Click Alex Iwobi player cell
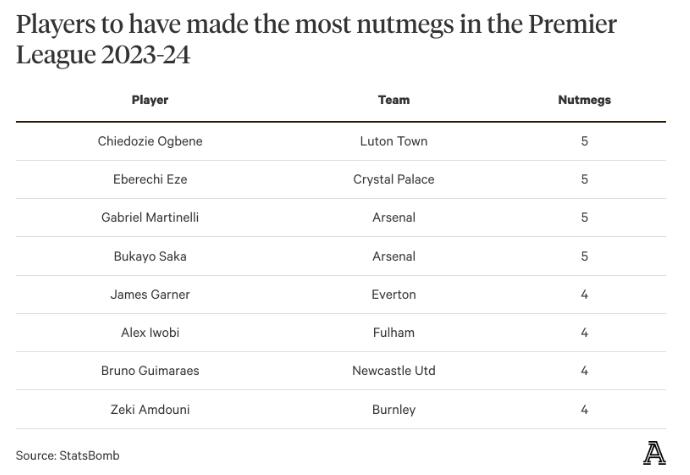The image size is (690, 475). tap(150, 332)
